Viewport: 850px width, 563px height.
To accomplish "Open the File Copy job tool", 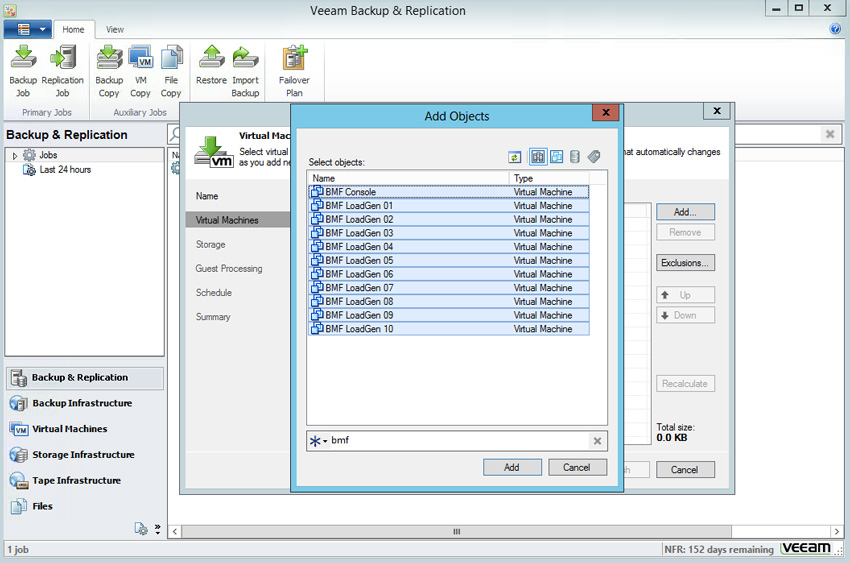I will coord(171,56).
